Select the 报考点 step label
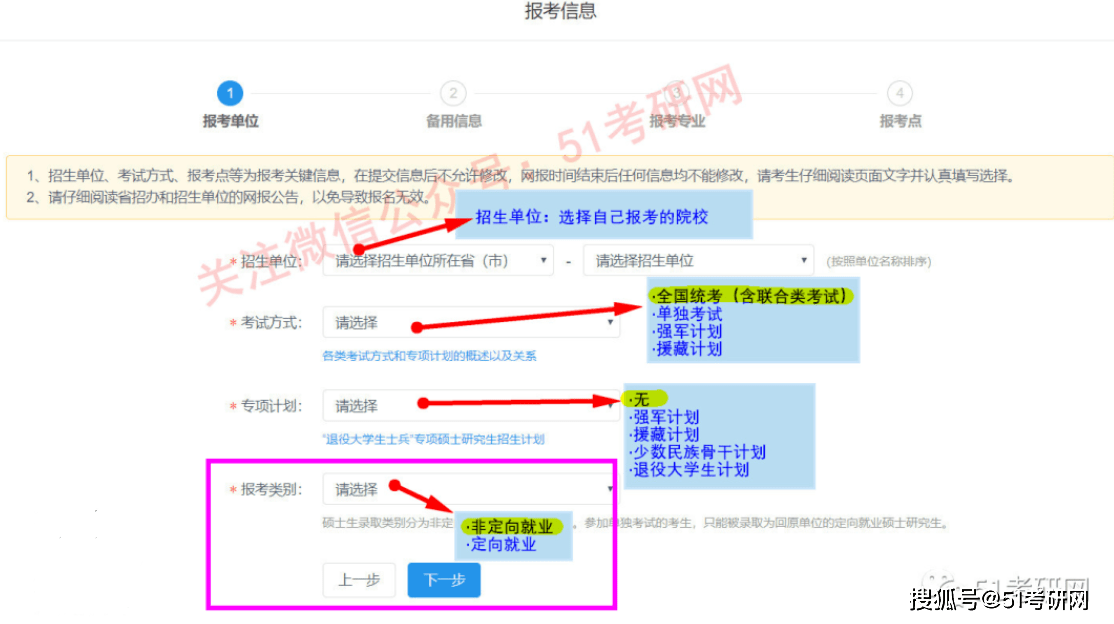The image size is (1114, 624). click(x=900, y=122)
